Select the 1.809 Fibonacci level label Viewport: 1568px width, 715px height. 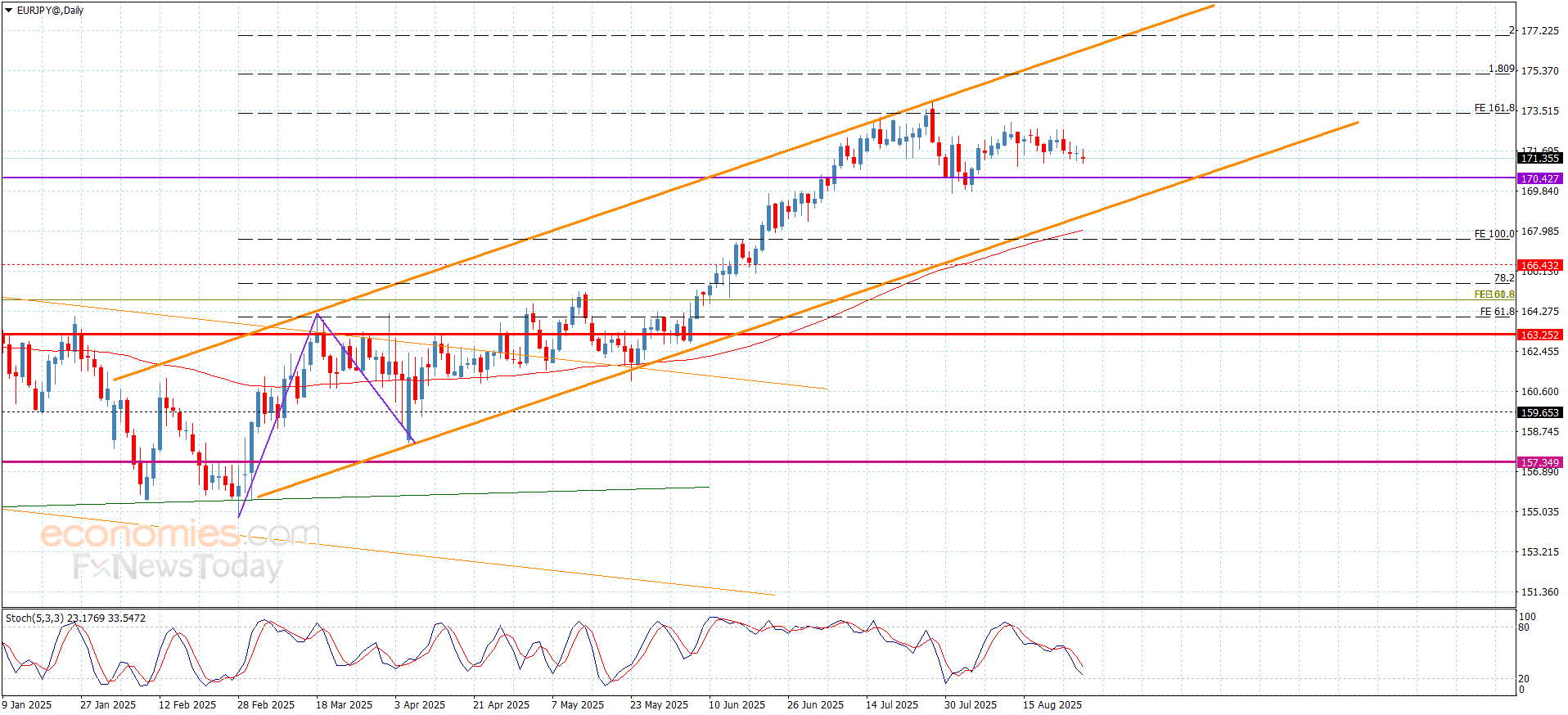pos(1501,69)
